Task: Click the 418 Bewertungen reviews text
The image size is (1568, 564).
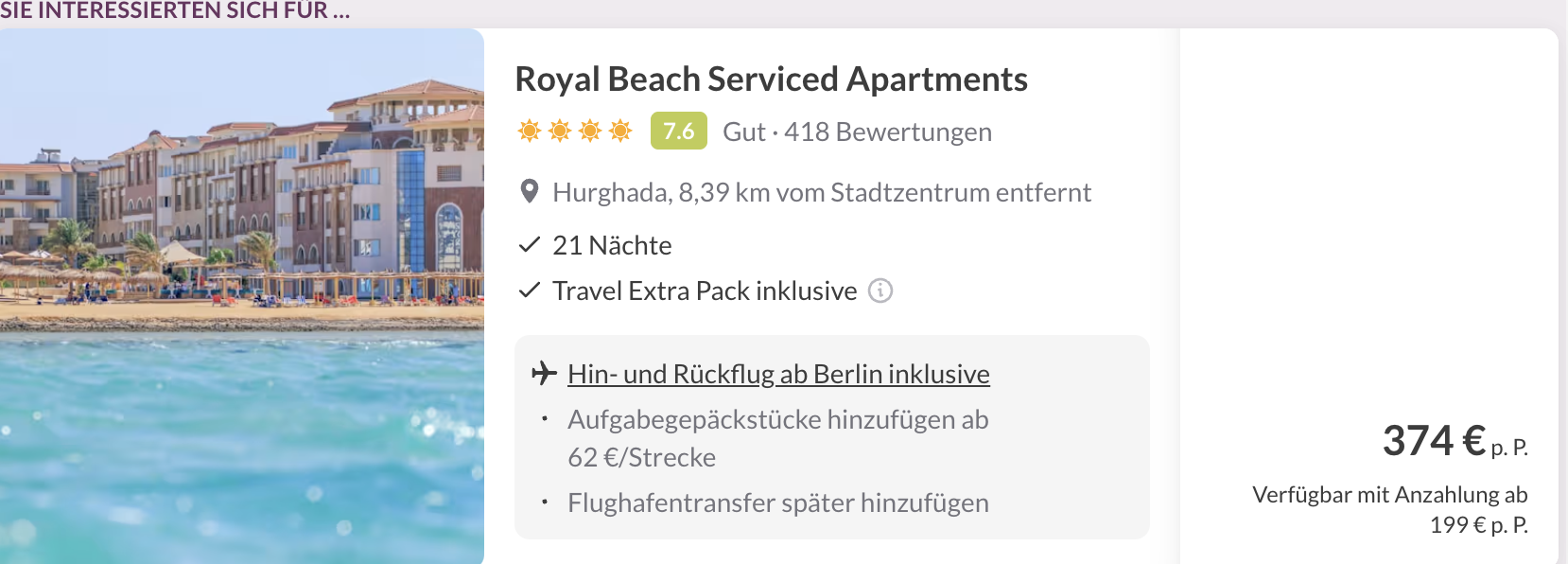Action: click(x=887, y=132)
